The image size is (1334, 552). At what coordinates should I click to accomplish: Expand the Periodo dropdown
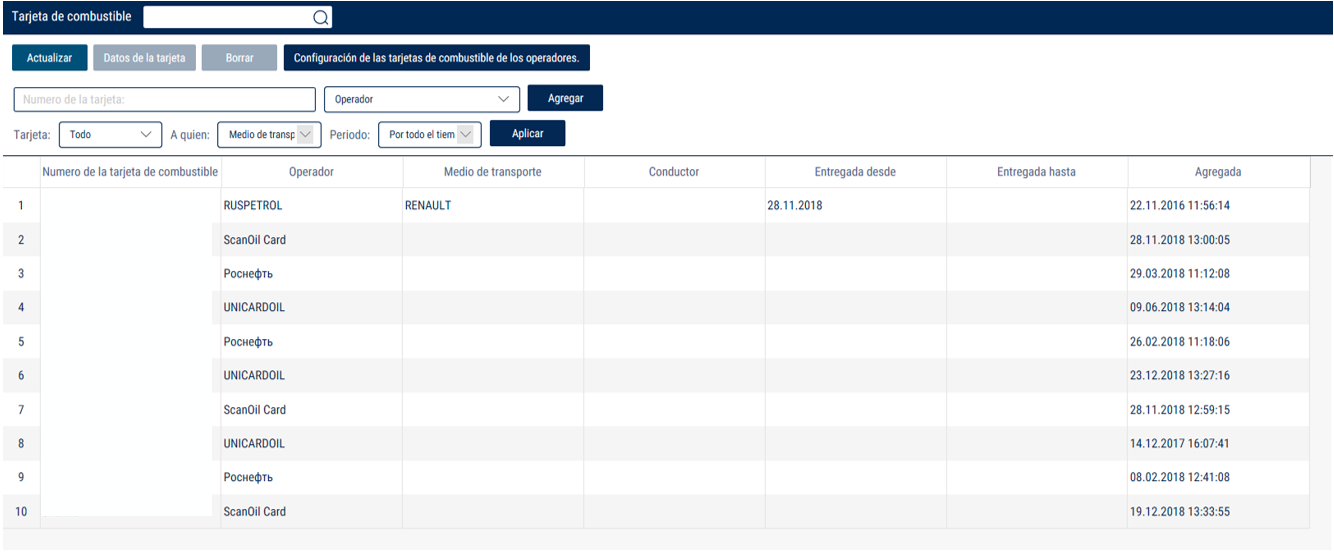(429, 134)
